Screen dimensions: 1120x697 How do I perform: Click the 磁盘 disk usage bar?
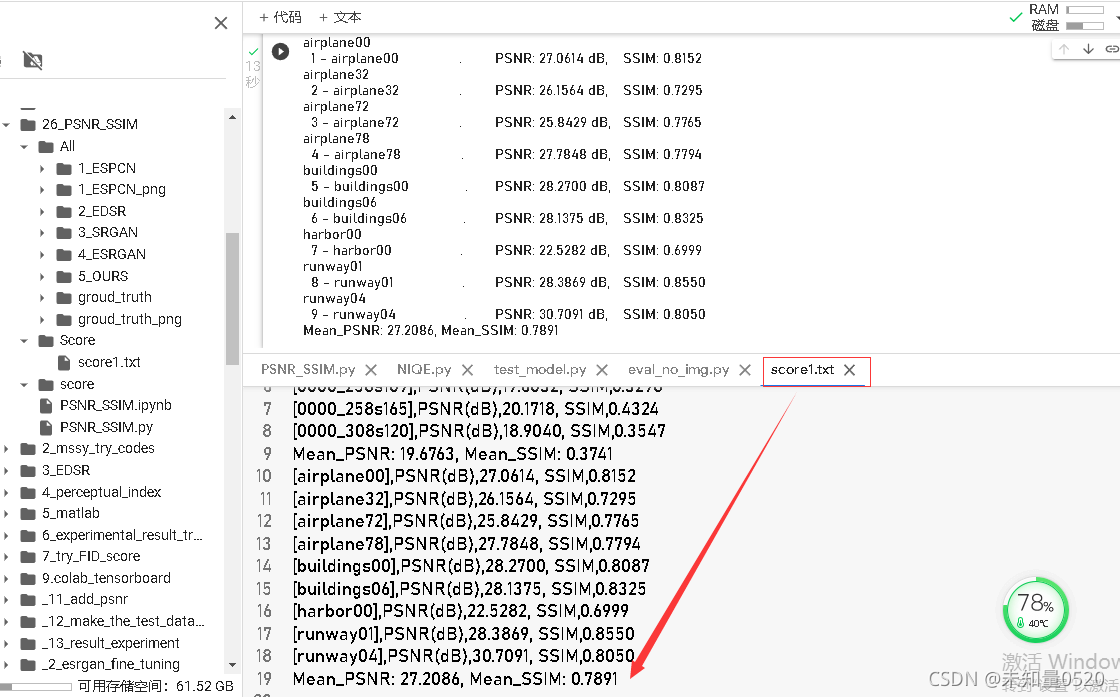tap(1083, 24)
